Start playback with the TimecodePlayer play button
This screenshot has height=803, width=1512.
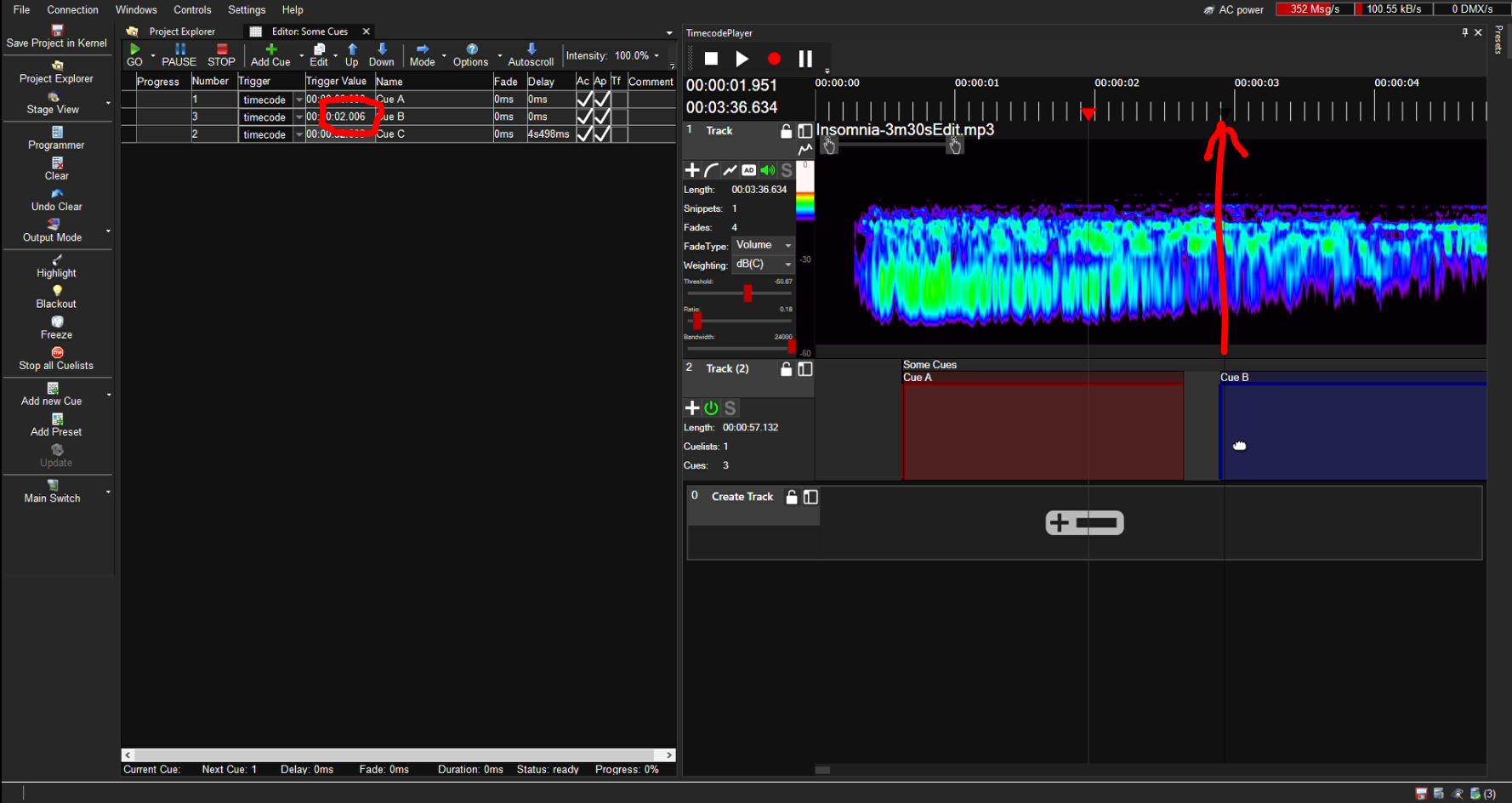pyautogui.click(x=742, y=59)
